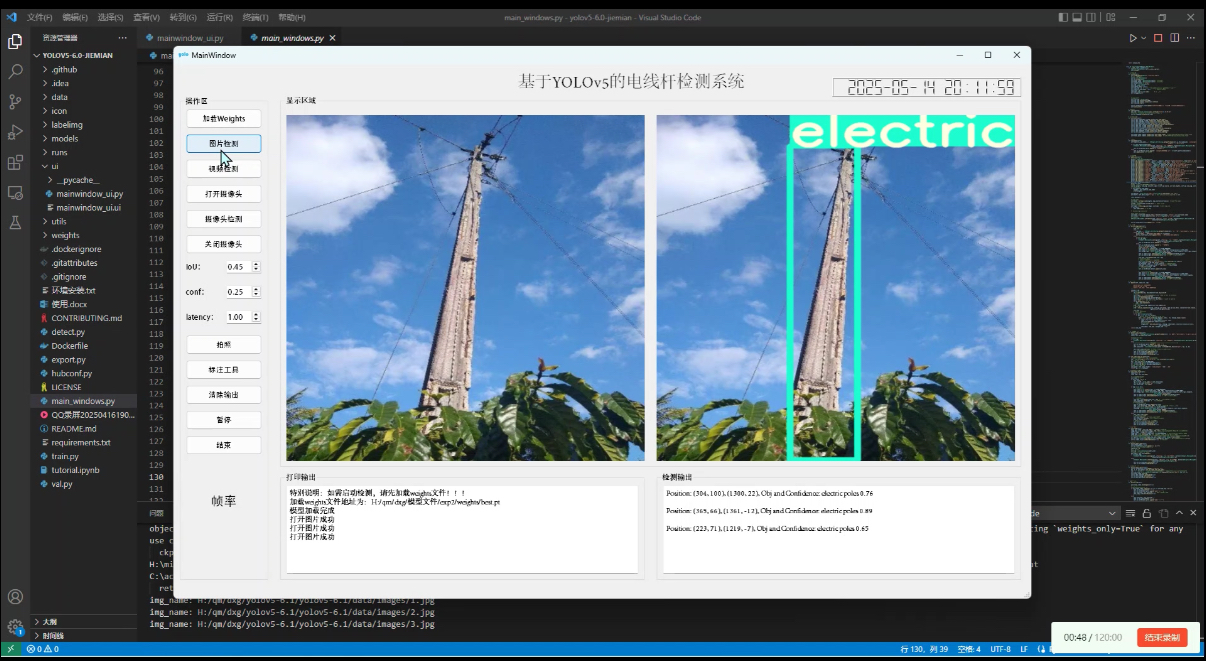Open detect.py in the file tree

pyautogui.click(x=84, y=332)
